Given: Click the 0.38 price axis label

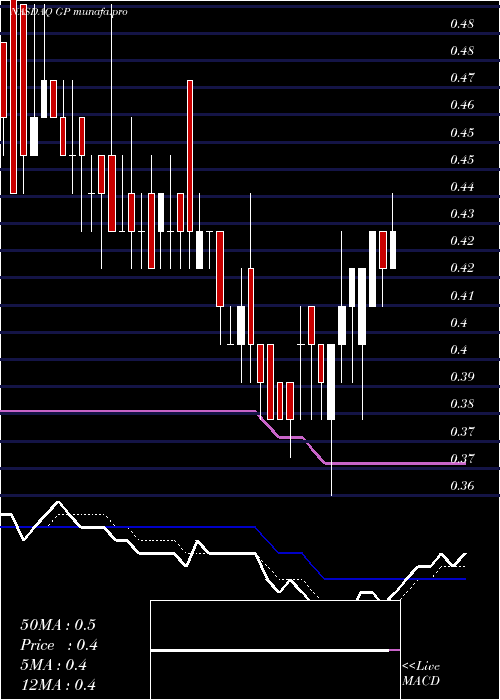Looking at the screenshot, I should pyautogui.click(x=462, y=404).
